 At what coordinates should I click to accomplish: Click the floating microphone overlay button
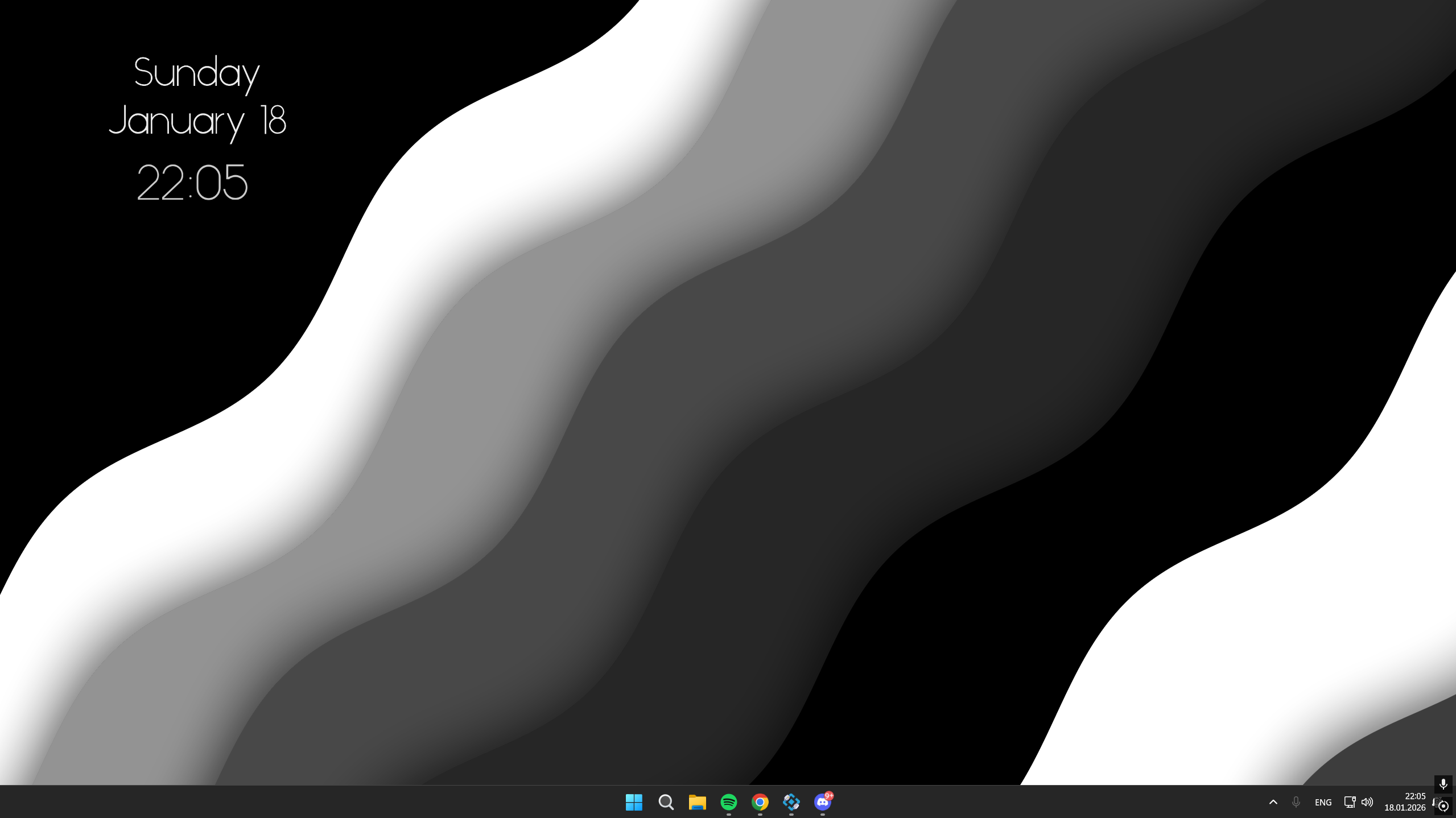(x=1443, y=784)
